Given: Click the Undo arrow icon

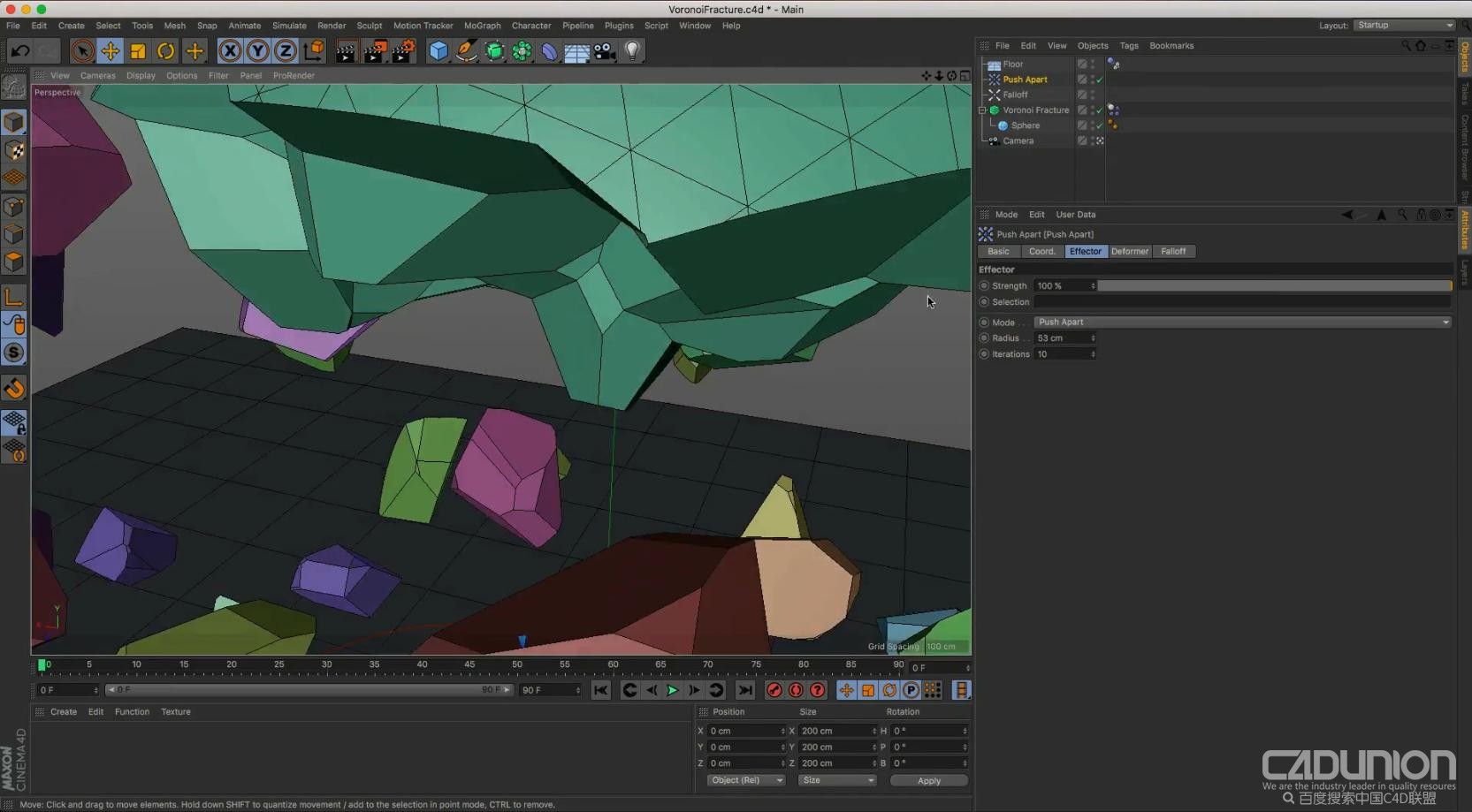Looking at the screenshot, I should click(19, 51).
